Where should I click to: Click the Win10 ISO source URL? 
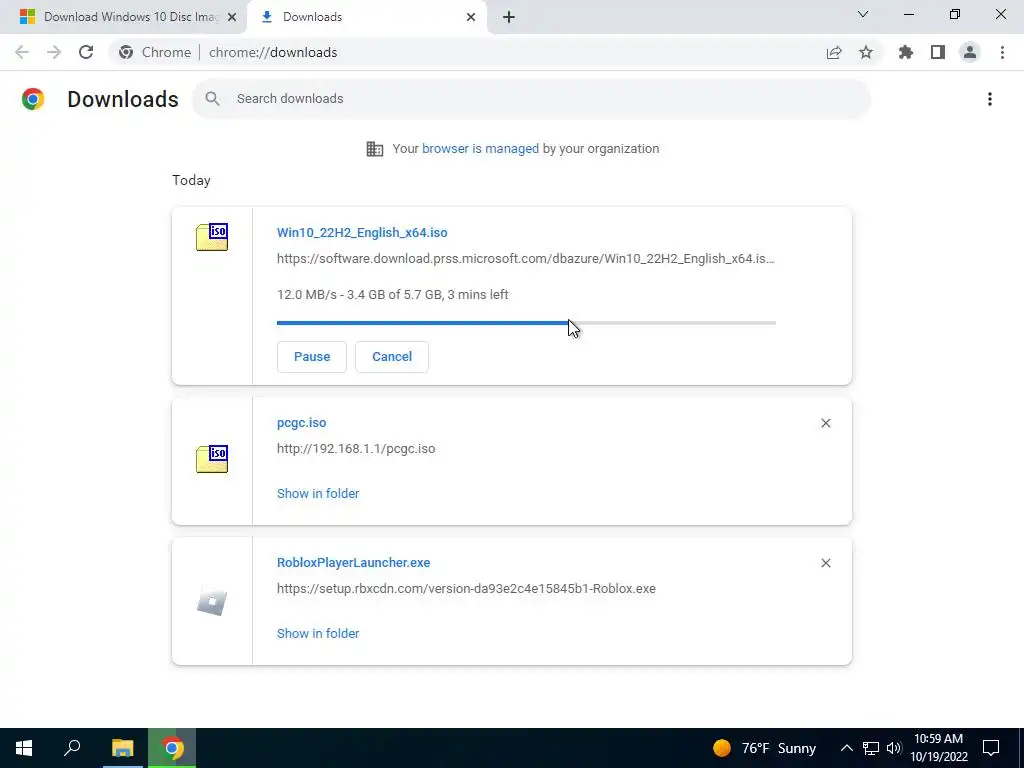(526, 259)
